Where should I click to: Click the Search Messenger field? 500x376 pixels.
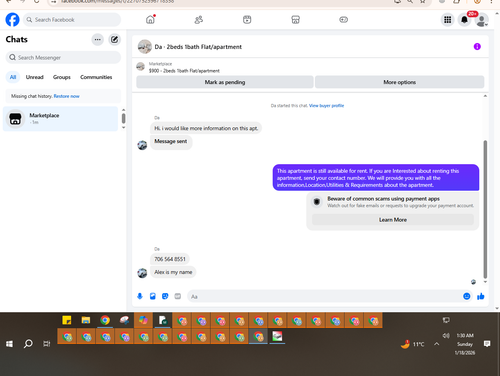click(x=63, y=57)
